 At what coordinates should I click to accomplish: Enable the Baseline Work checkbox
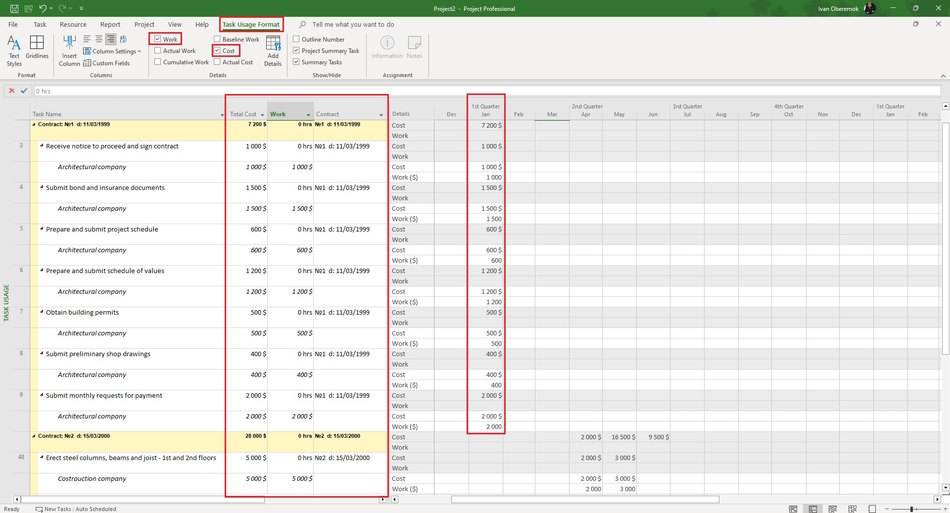point(217,39)
